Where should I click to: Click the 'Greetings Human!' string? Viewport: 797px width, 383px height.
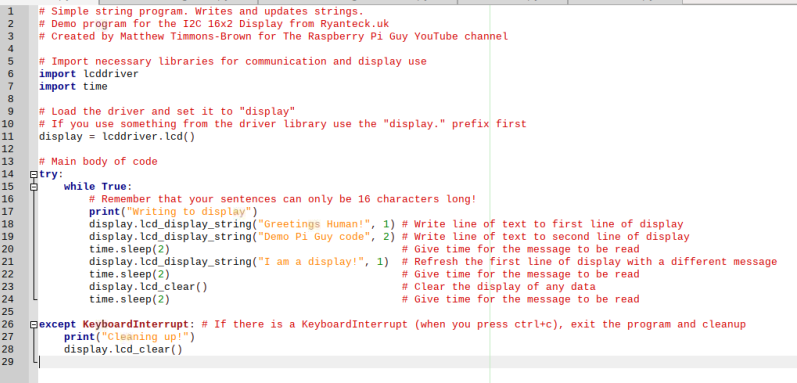[314, 224]
